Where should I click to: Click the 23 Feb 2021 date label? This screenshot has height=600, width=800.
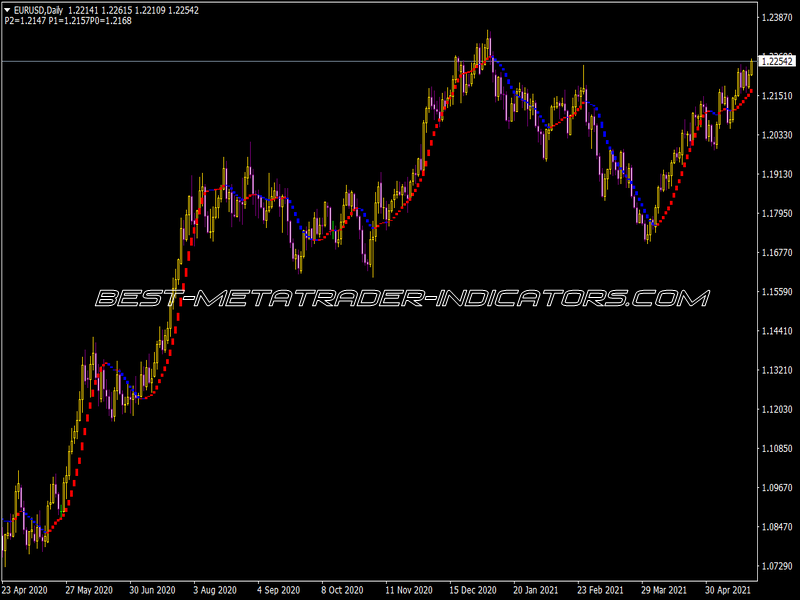(x=601, y=590)
